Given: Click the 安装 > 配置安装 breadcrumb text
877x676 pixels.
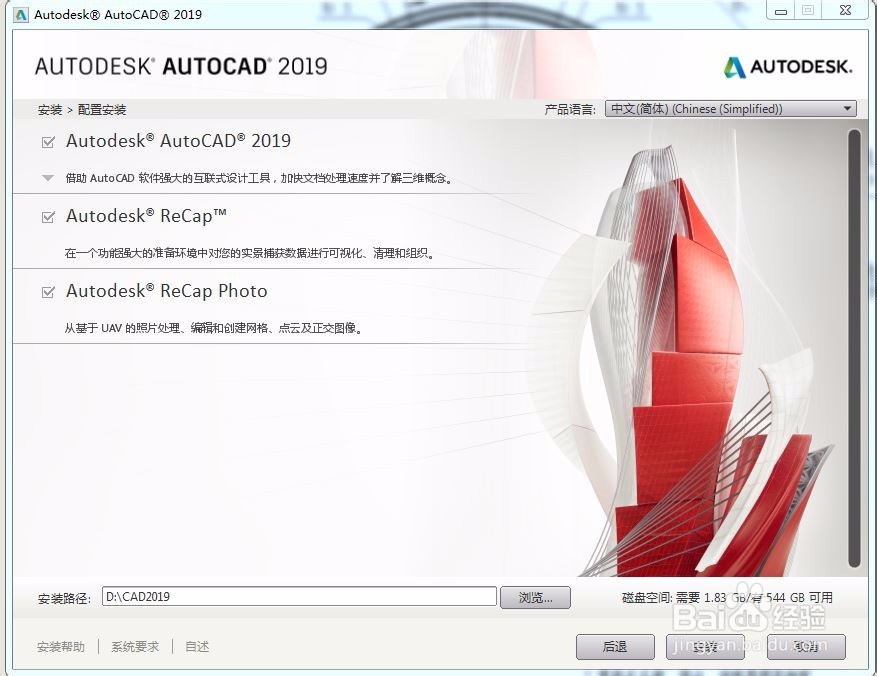Looking at the screenshot, I should (x=82, y=110).
